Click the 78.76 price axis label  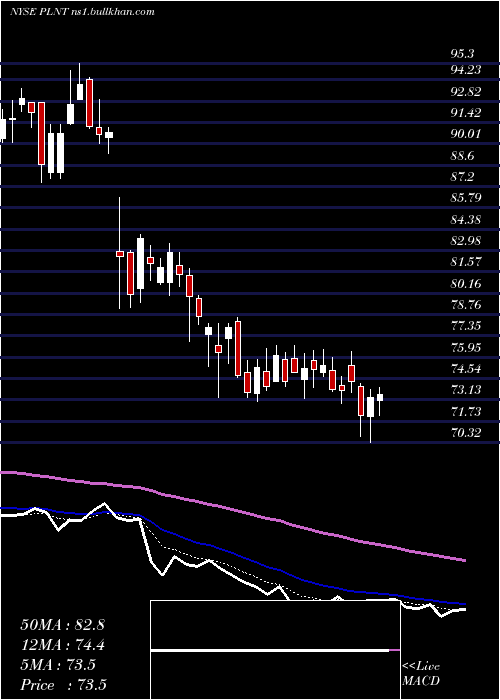pos(466,304)
